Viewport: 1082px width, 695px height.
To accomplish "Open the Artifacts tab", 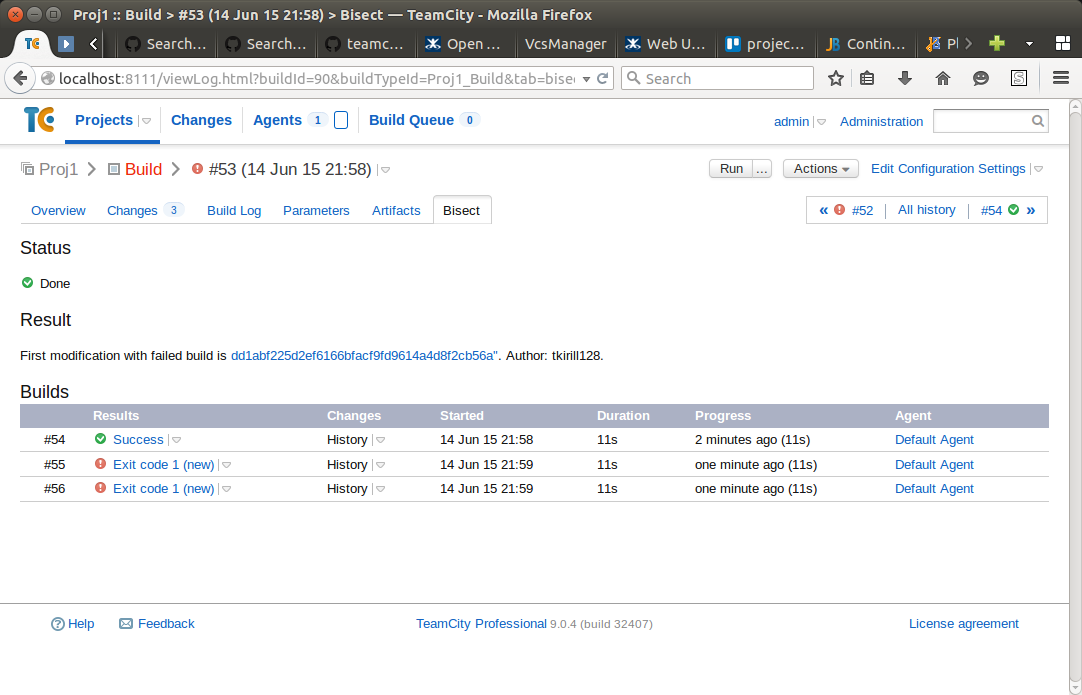I will click(396, 211).
